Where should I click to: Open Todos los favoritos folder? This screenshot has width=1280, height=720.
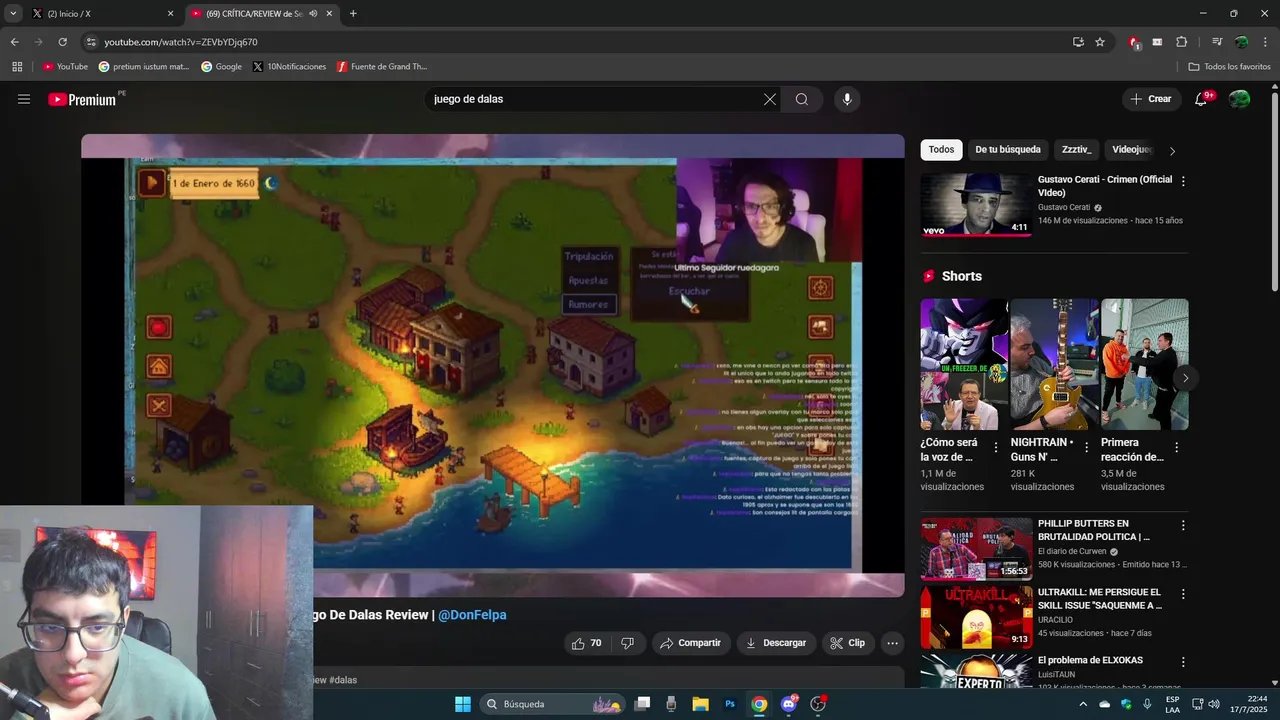coord(1229,67)
